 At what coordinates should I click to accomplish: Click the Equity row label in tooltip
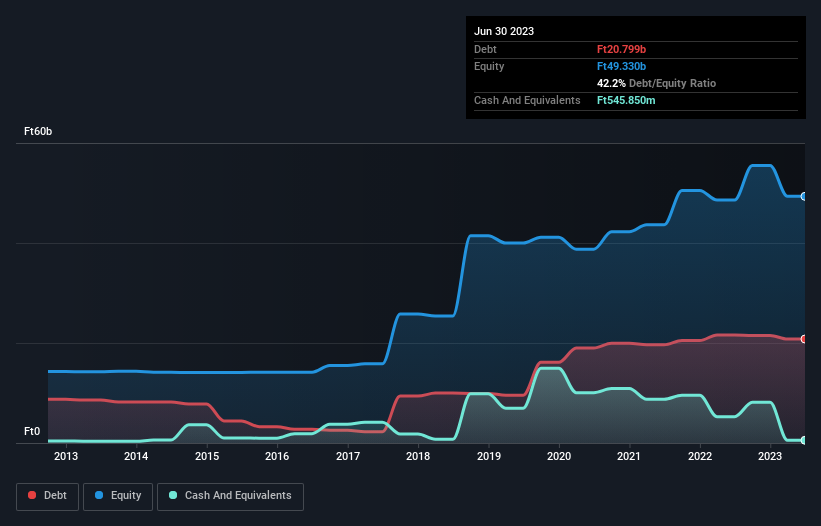pyautogui.click(x=489, y=66)
